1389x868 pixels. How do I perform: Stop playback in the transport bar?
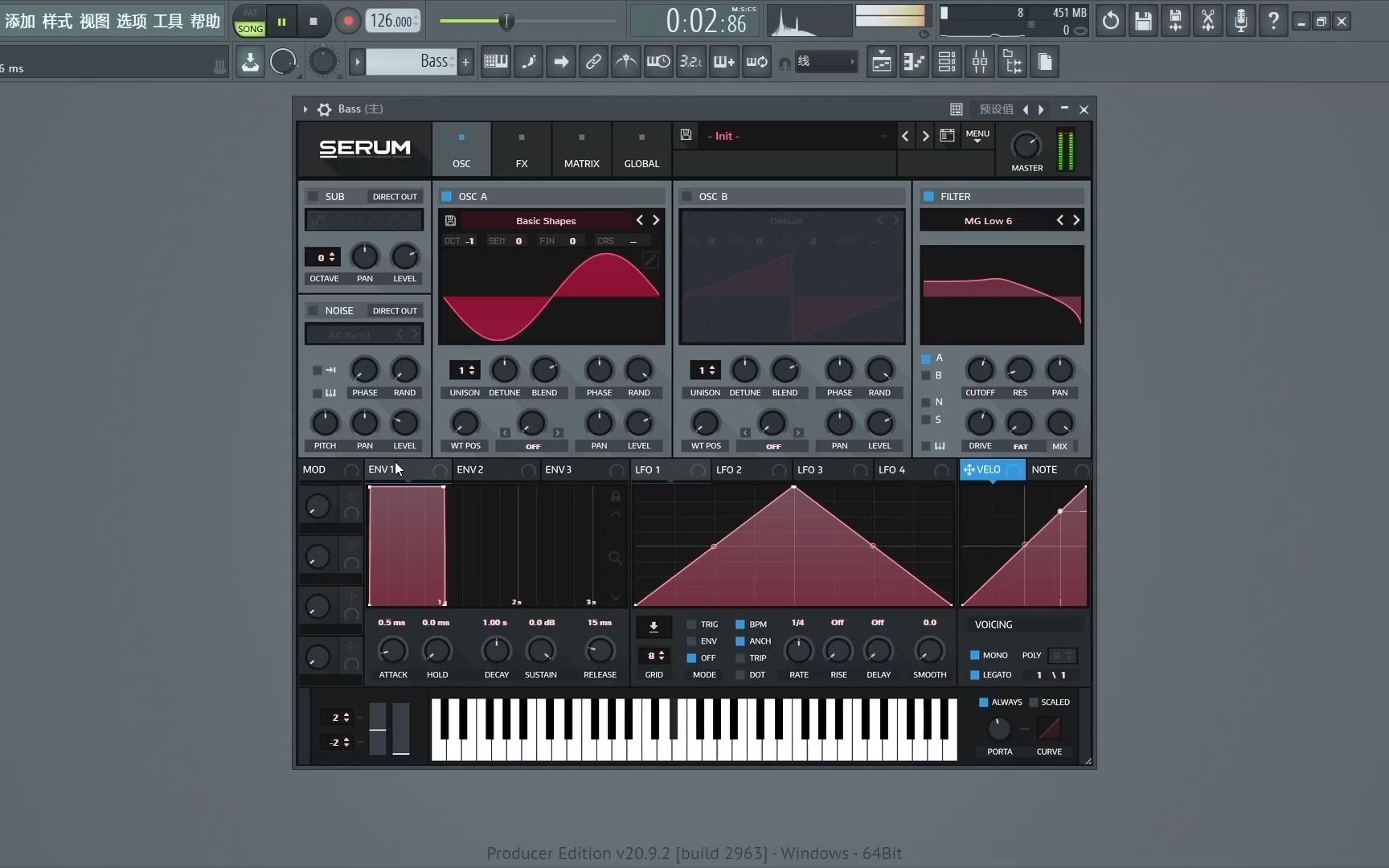click(313, 22)
